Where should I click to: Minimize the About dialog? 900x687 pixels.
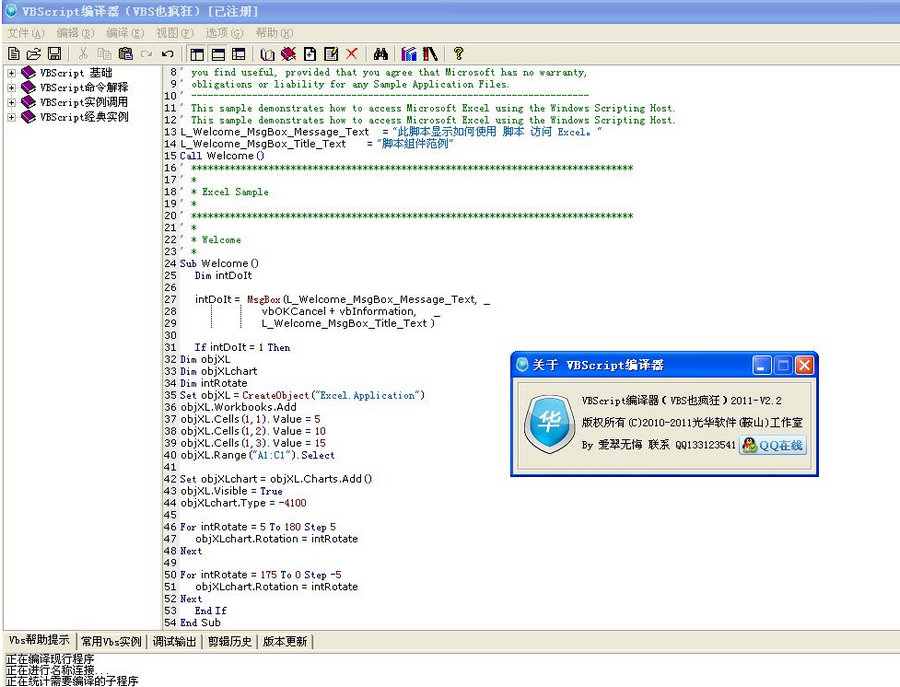coord(761,365)
